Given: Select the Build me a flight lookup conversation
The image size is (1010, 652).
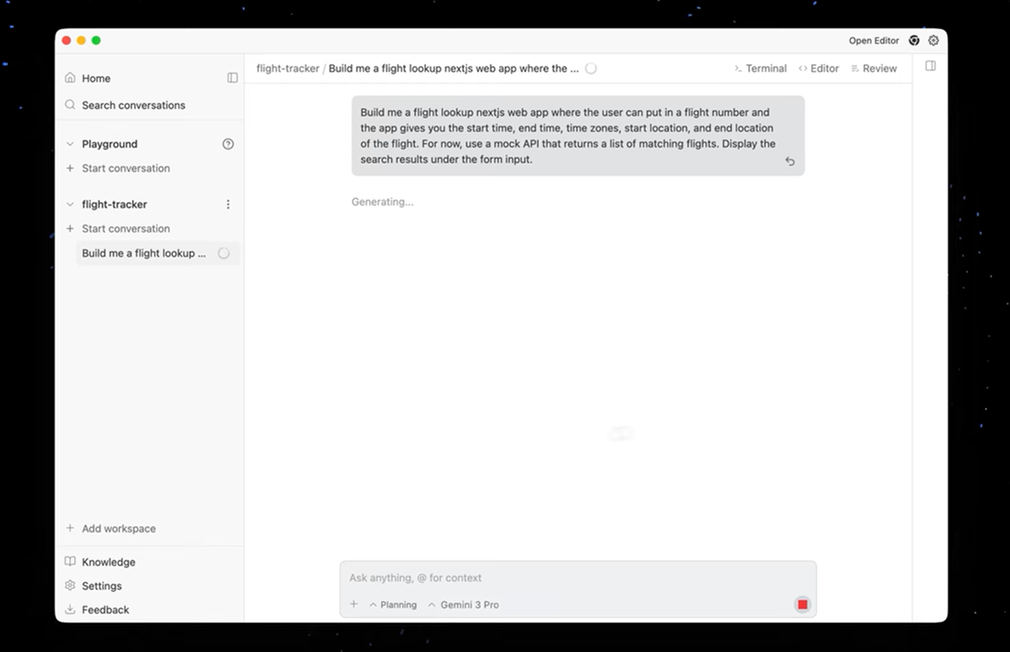Looking at the screenshot, I should [144, 253].
